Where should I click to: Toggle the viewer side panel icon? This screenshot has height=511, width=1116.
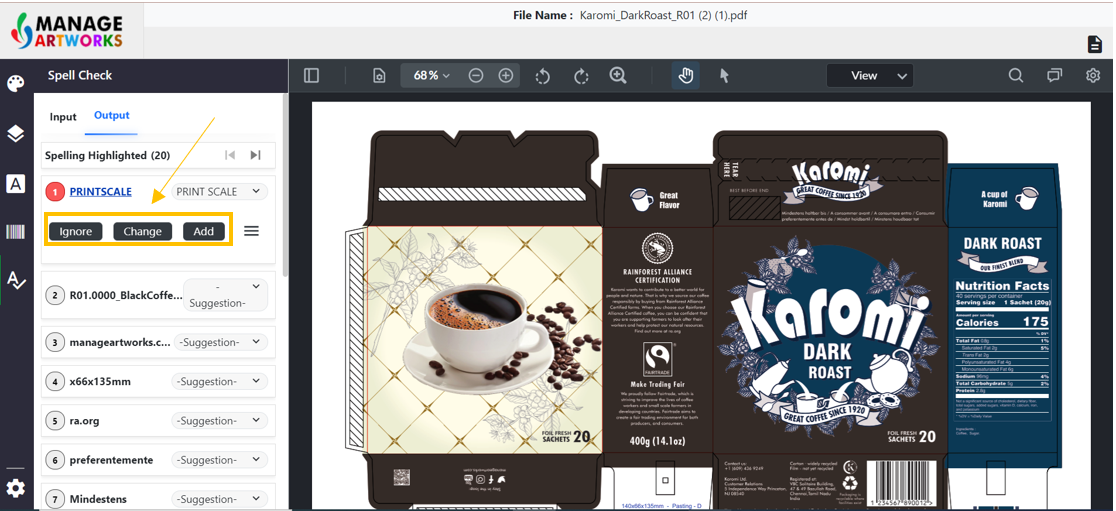click(x=311, y=75)
